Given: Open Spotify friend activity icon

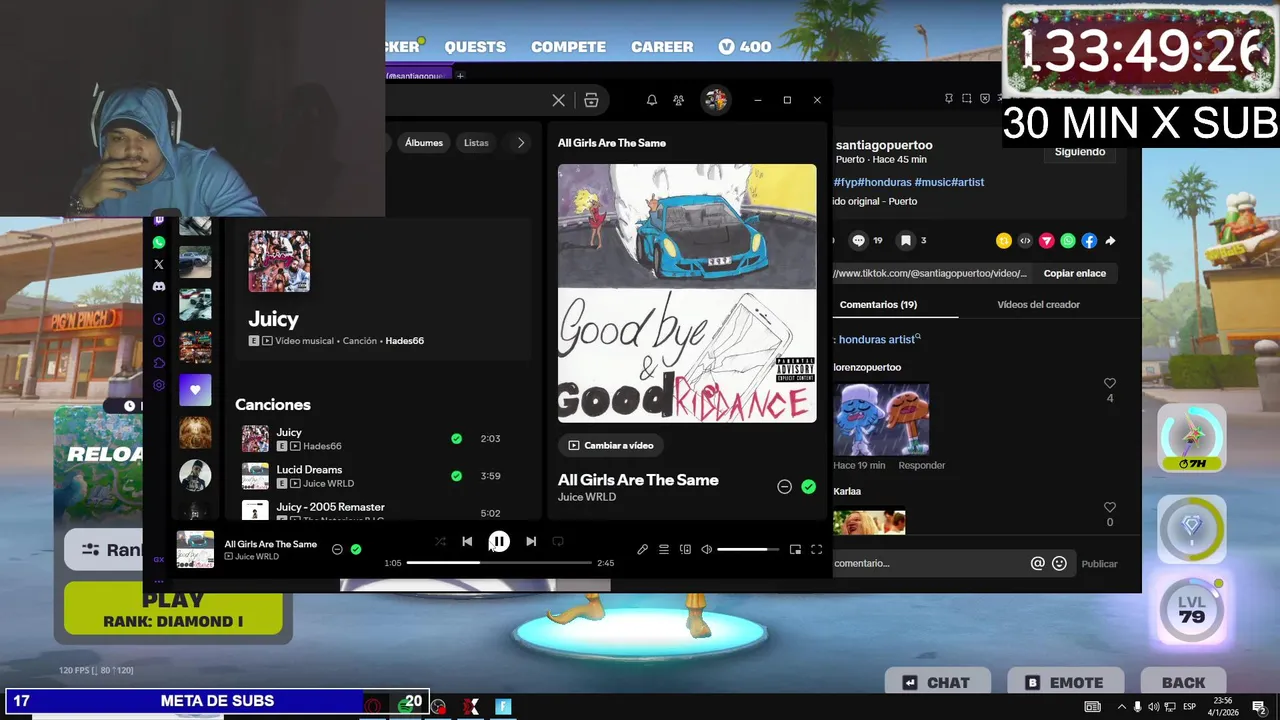Looking at the screenshot, I should pos(679,100).
